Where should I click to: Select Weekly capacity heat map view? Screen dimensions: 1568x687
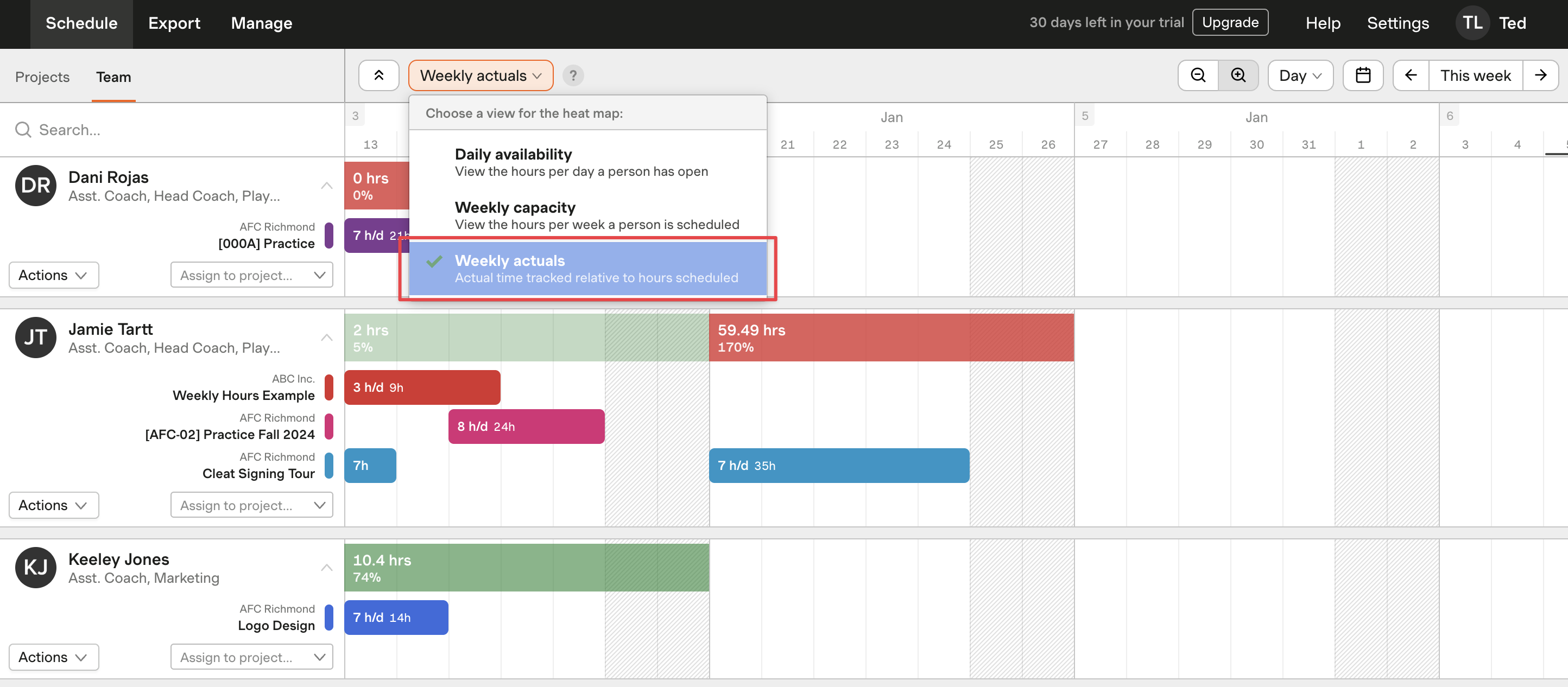tap(587, 215)
